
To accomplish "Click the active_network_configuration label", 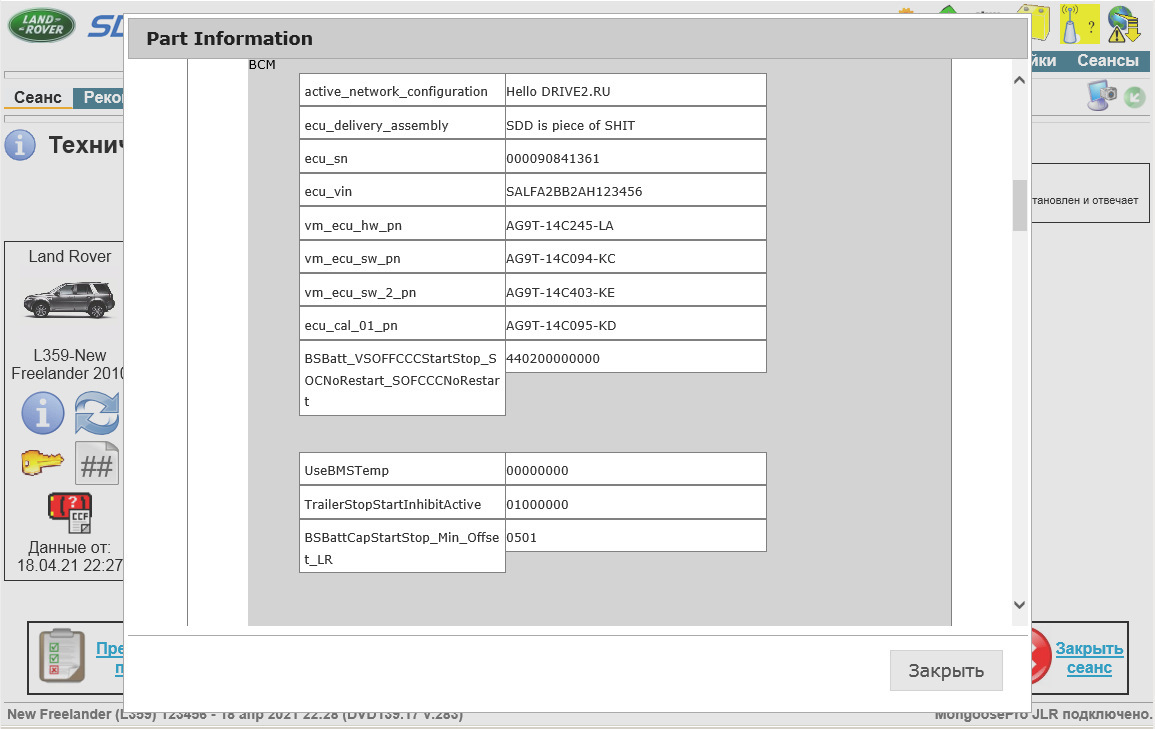I will [x=396, y=91].
